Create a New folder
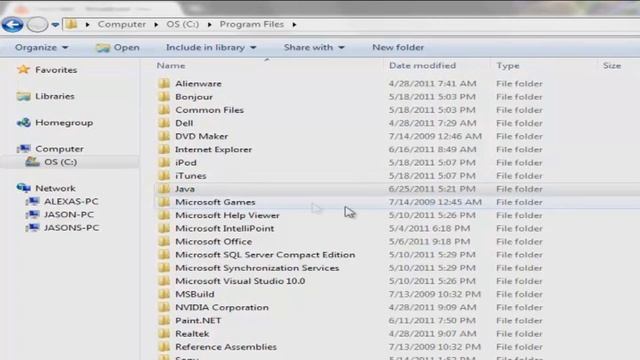Screen dimensions: 640x360 [398, 47]
